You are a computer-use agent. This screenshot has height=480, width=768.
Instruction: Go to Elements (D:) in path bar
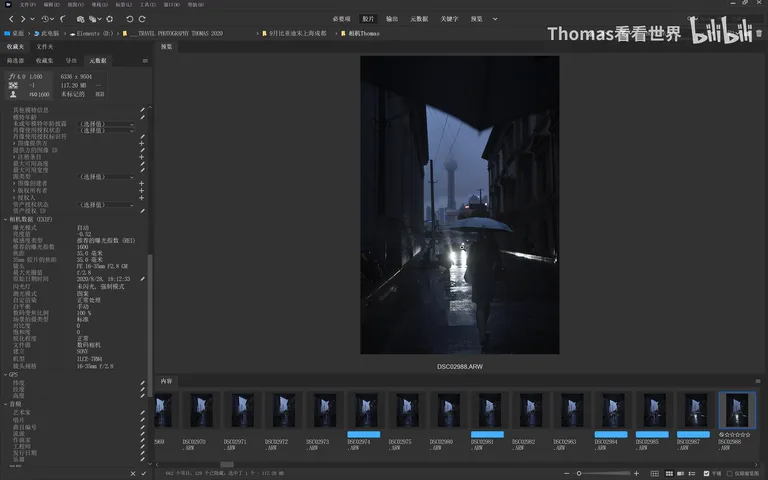pos(92,33)
